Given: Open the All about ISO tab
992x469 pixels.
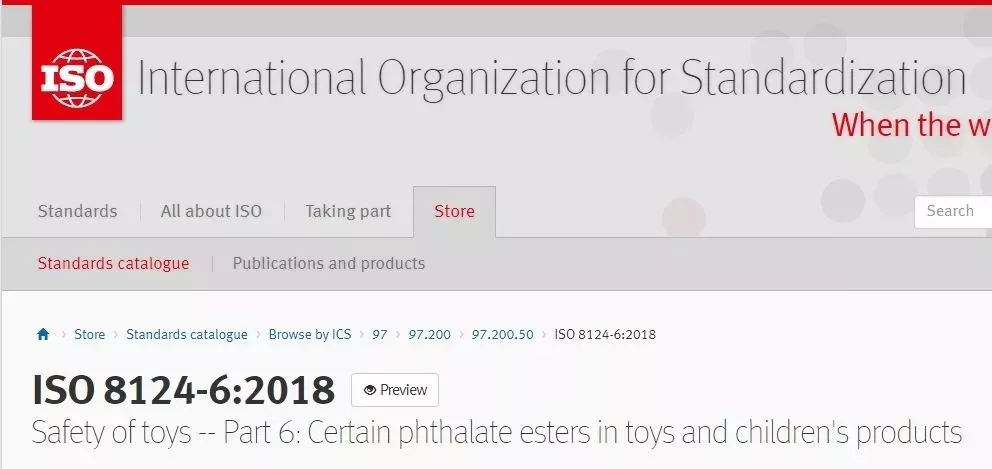Looking at the screenshot, I should [x=211, y=211].
